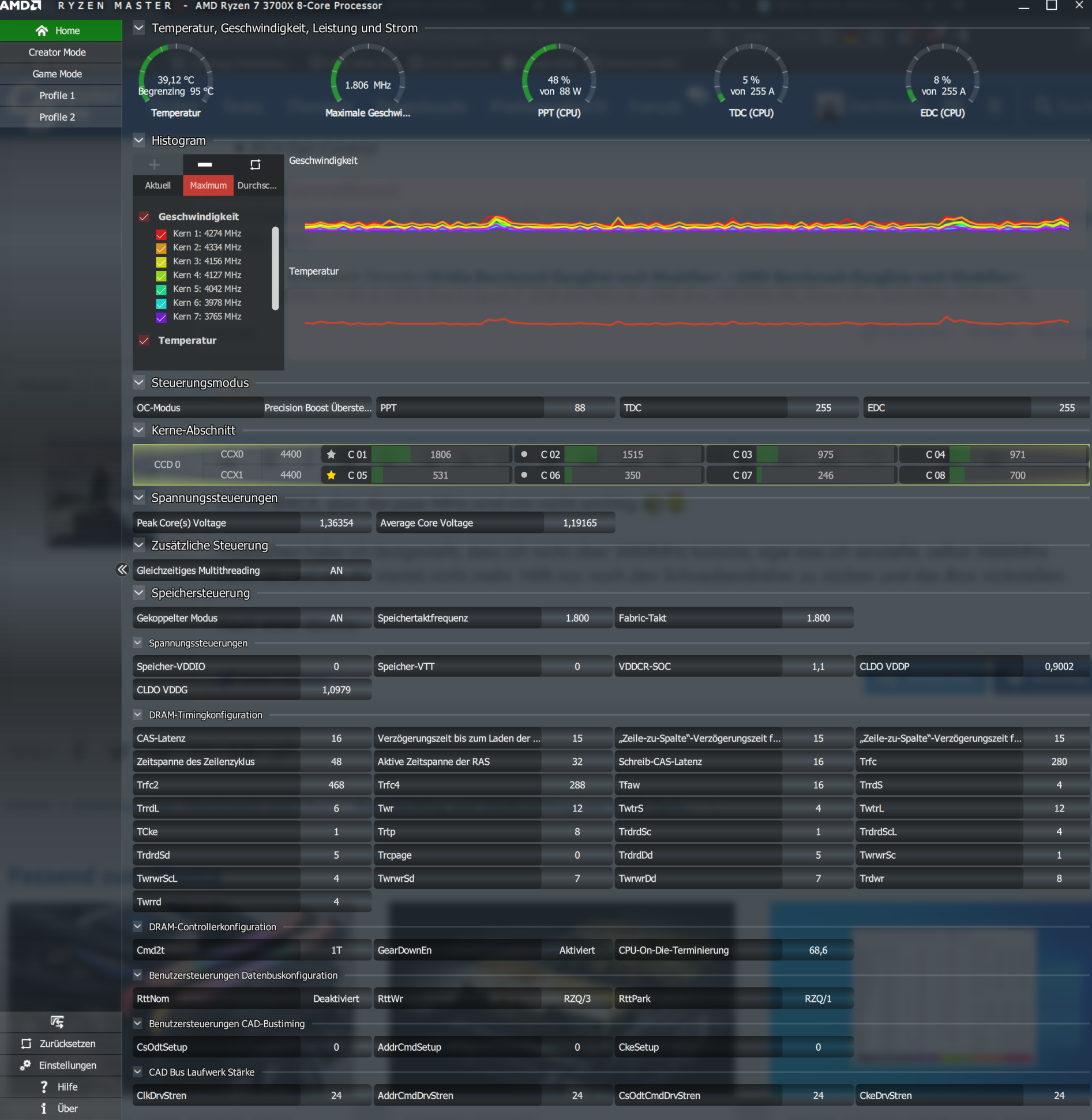Viewport: 1092px width, 1120px height.
Task: Collapse the Histogram section
Action: point(139,140)
